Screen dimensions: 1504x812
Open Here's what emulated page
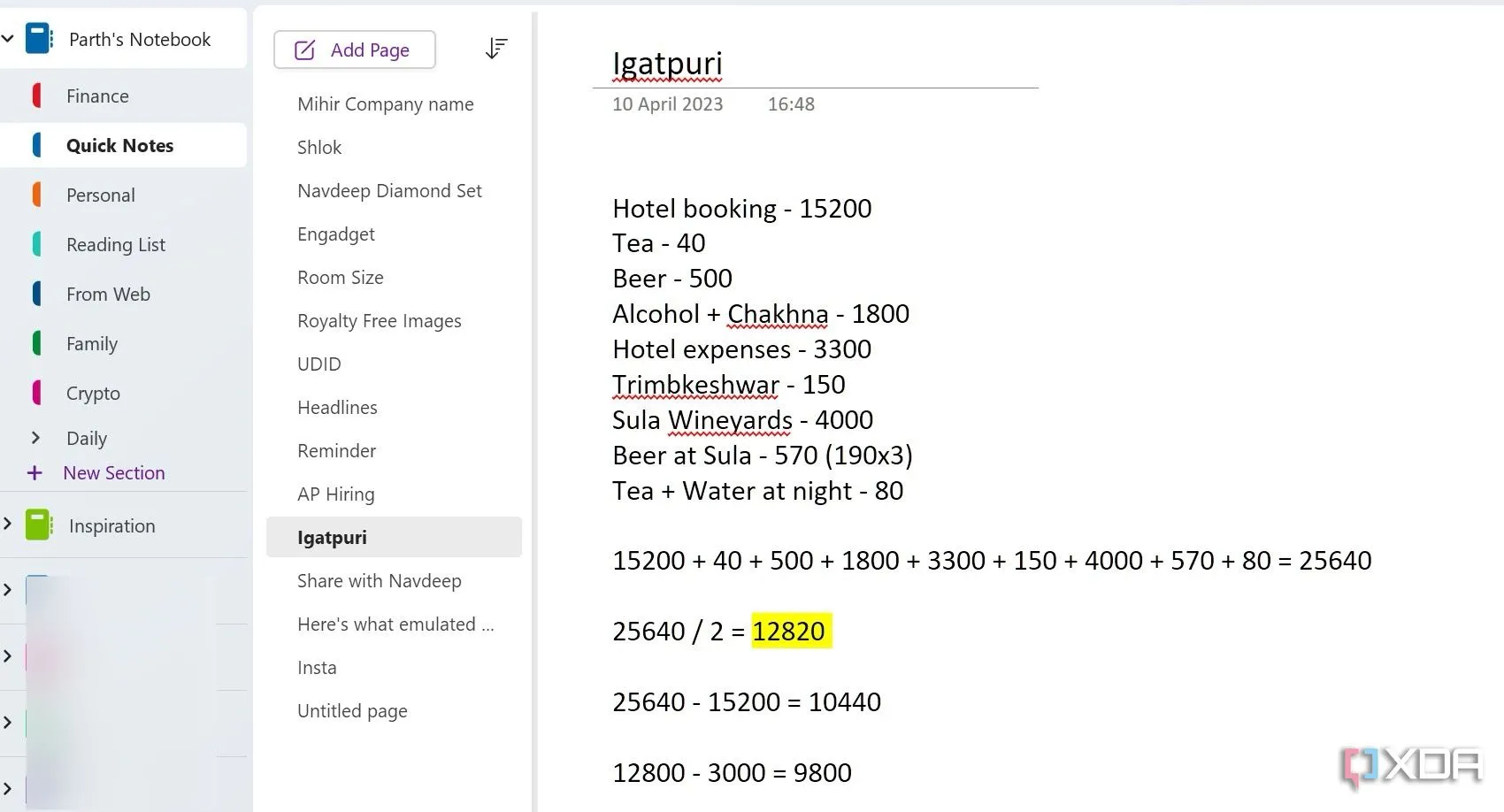pos(394,624)
